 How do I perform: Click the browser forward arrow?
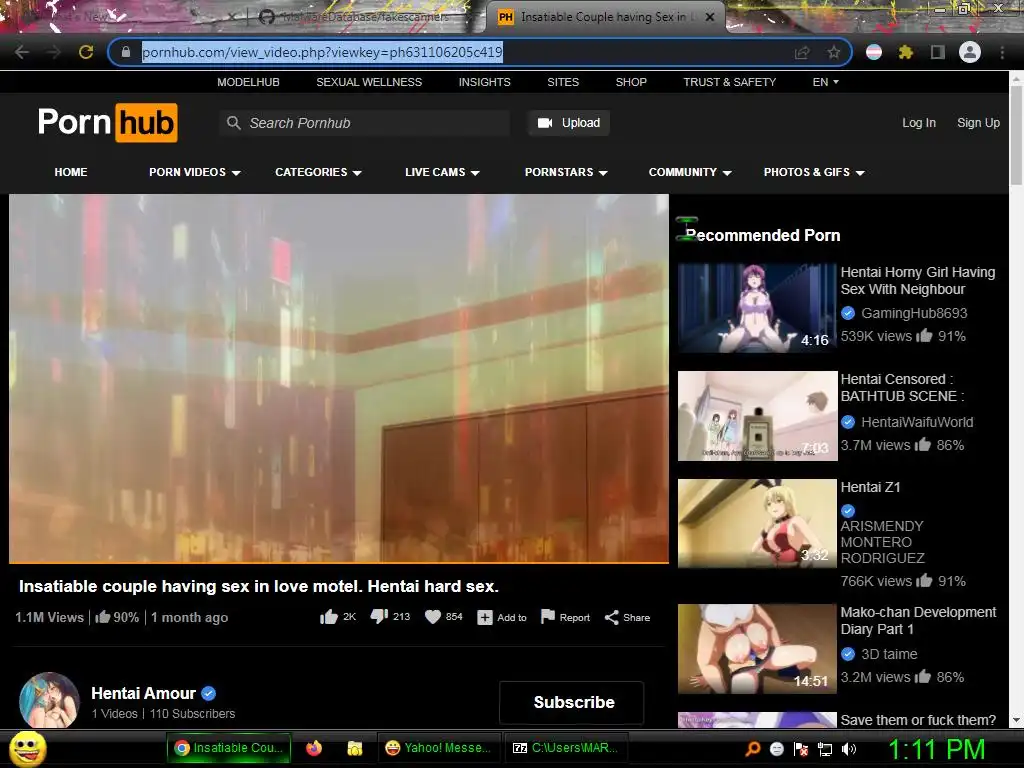click(x=54, y=52)
